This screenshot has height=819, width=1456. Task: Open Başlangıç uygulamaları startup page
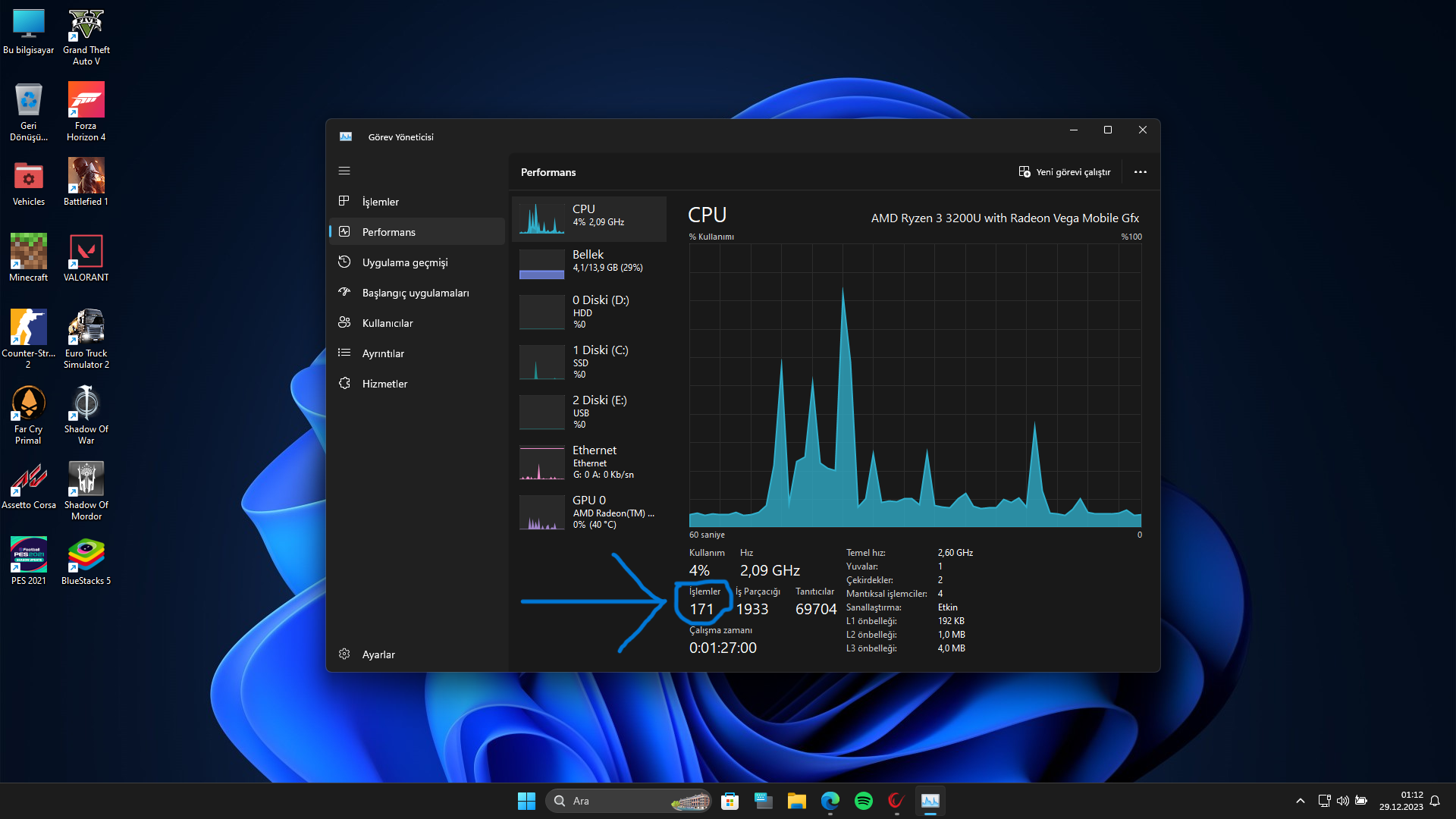(x=417, y=293)
